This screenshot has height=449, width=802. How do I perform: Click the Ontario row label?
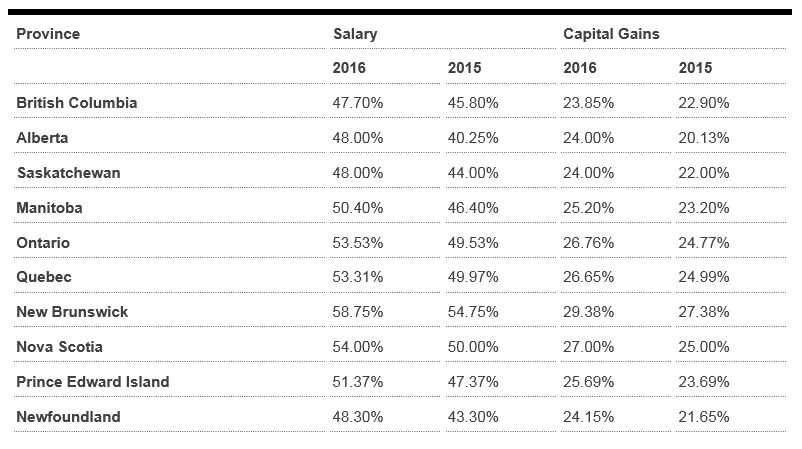pyautogui.click(x=43, y=243)
